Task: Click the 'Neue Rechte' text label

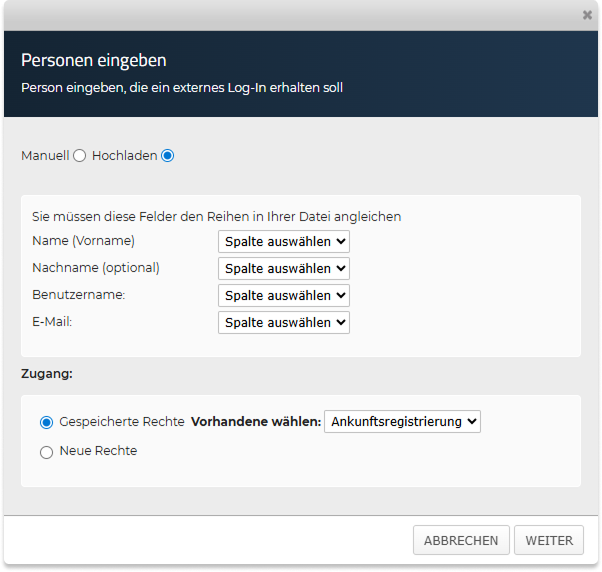Action: [98, 451]
